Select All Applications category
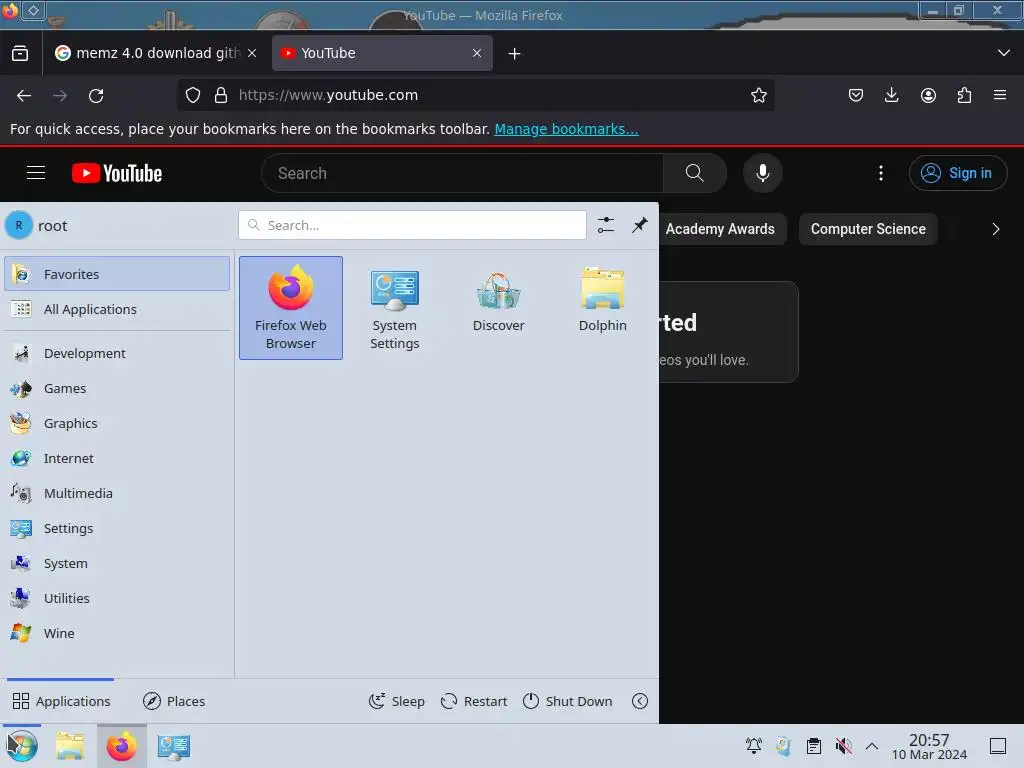 point(117,309)
